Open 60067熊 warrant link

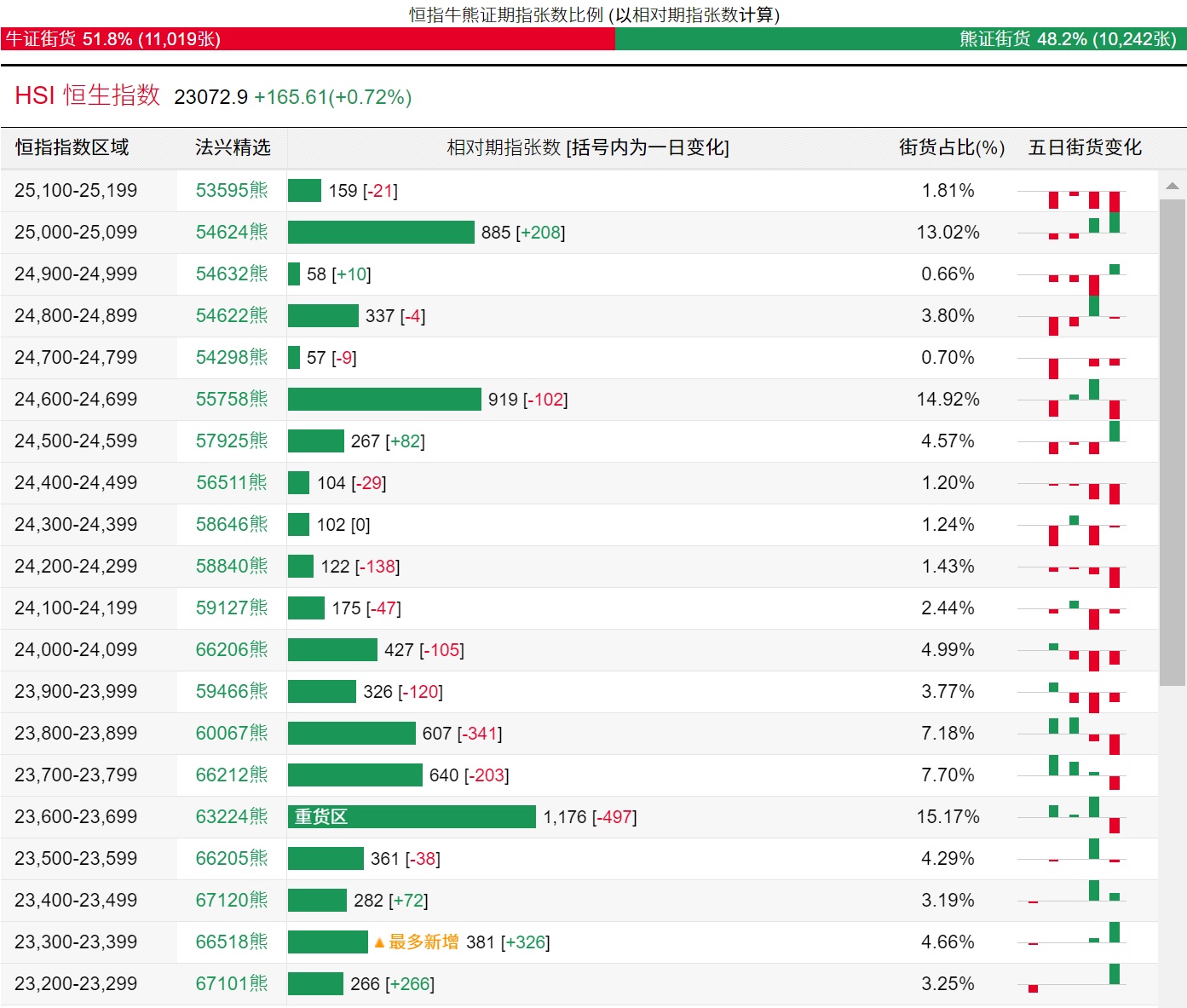pyautogui.click(x=232, y=733)
